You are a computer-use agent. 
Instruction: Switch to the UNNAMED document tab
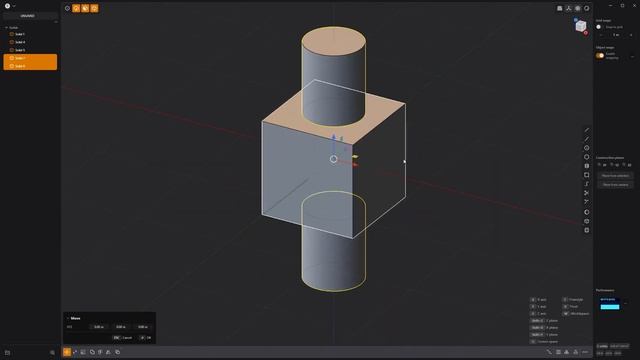coord(27,16)
